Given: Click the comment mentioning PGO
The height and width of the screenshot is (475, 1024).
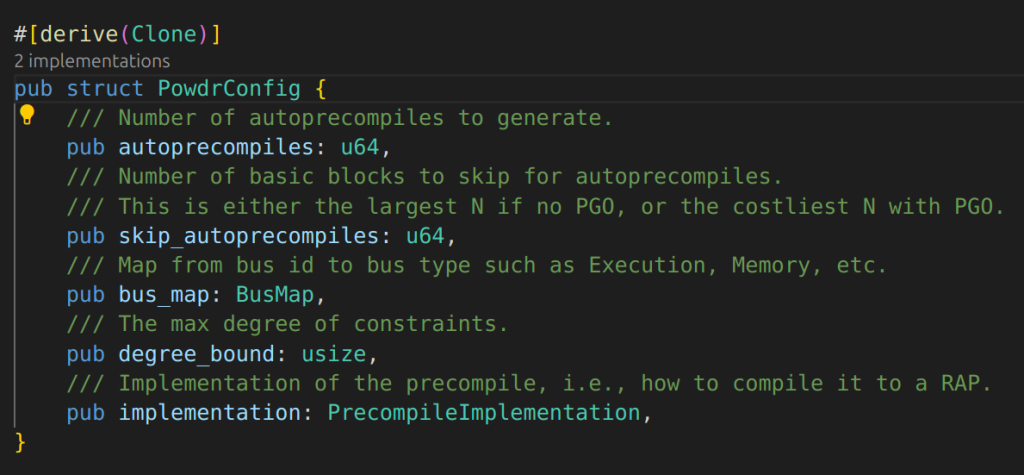Looking at the screenshot, I should click(x=536, y=206).
